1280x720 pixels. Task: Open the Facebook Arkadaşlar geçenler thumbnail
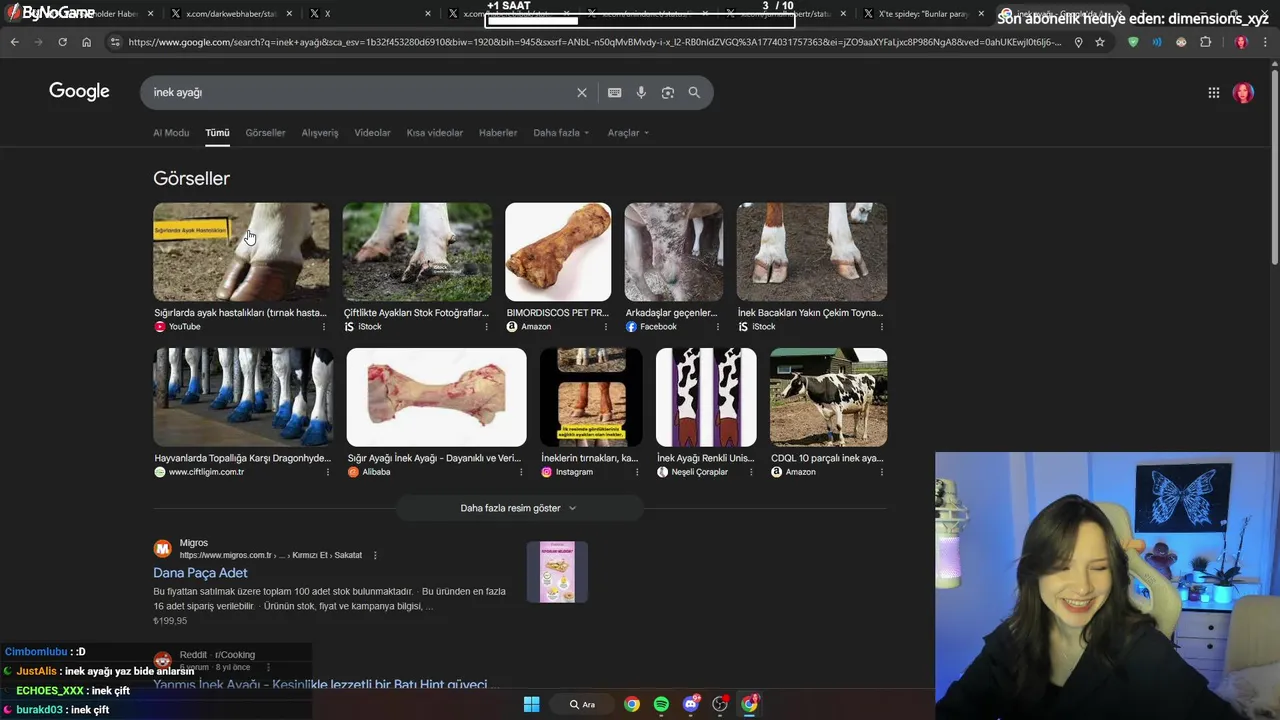click(674, 252)
